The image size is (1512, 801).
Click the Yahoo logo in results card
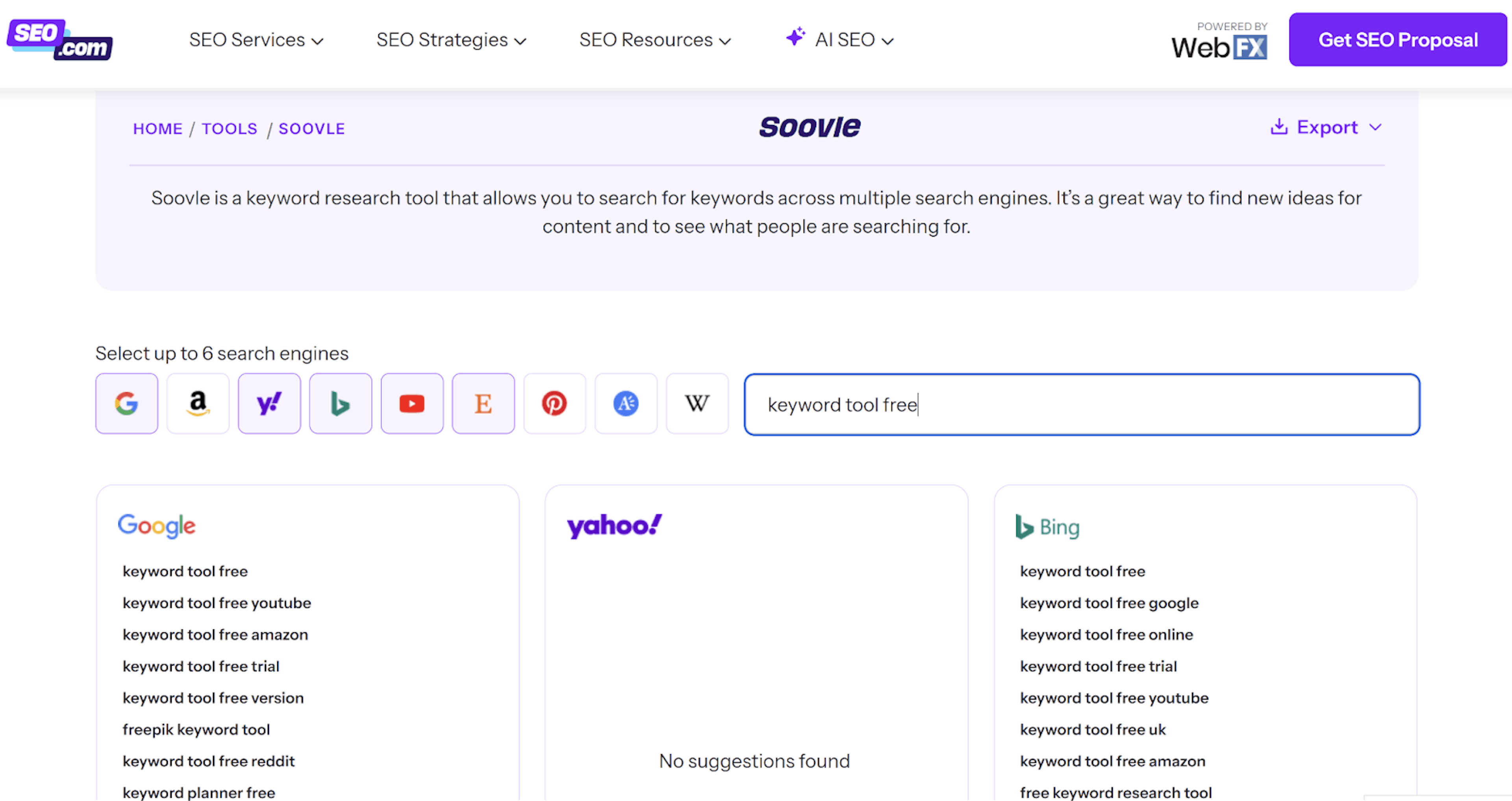tap(614, 526)
